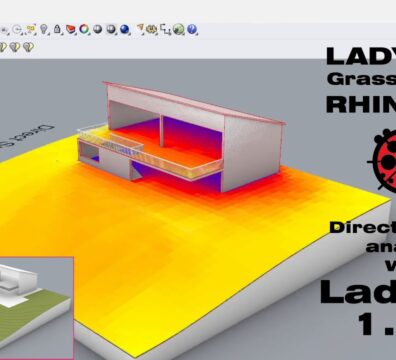396x360 pixels.
Task: Click the second gray render sphere icon
Action: (x=111, y=30)
